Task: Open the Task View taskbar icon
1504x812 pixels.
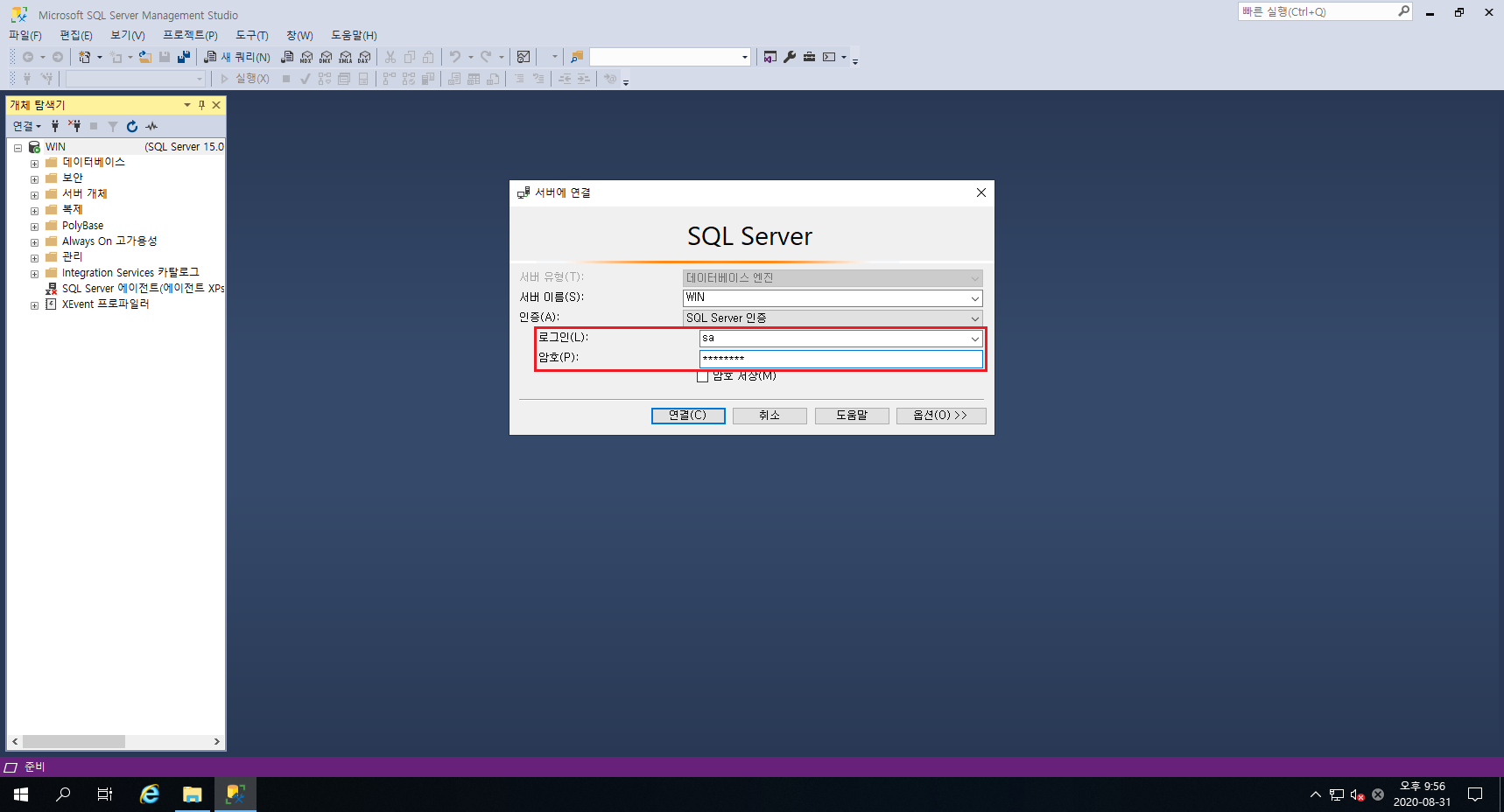Action: (105, 794)
